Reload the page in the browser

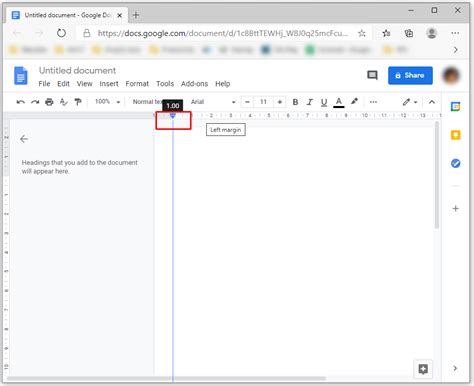tap(61, 33)
